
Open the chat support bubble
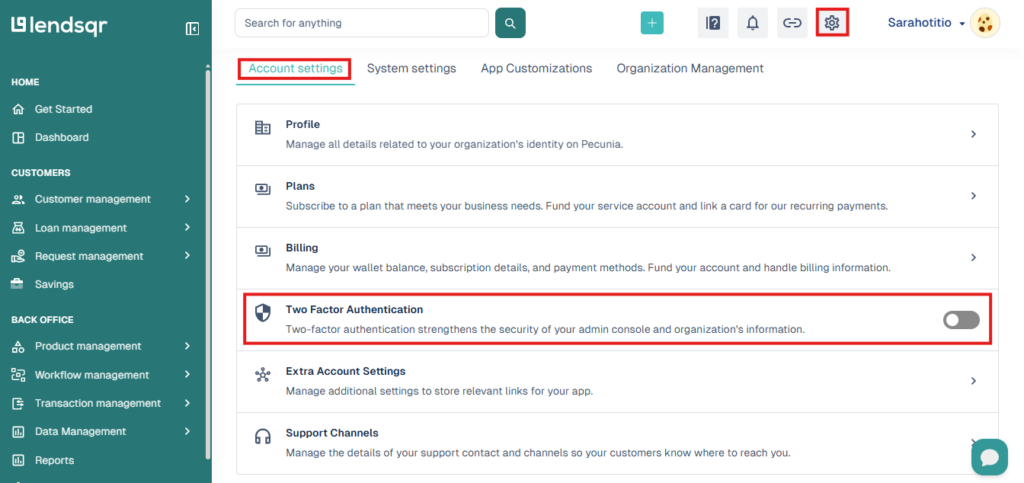pyautogui.click(x=989, y=458)
